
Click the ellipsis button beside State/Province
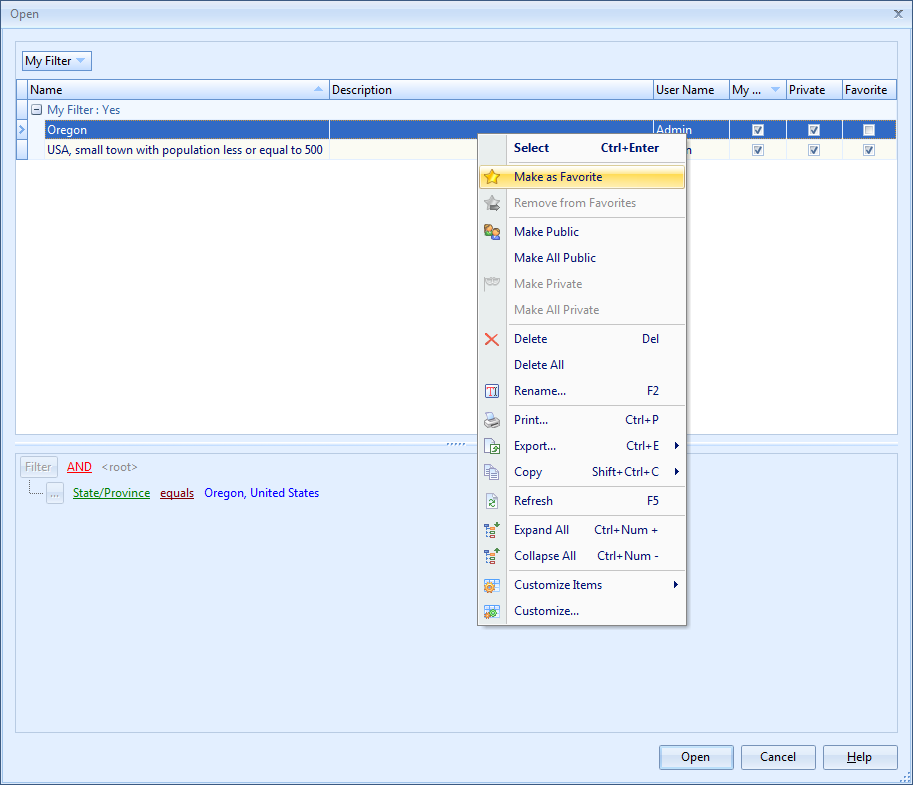click(x=55, y=494)
